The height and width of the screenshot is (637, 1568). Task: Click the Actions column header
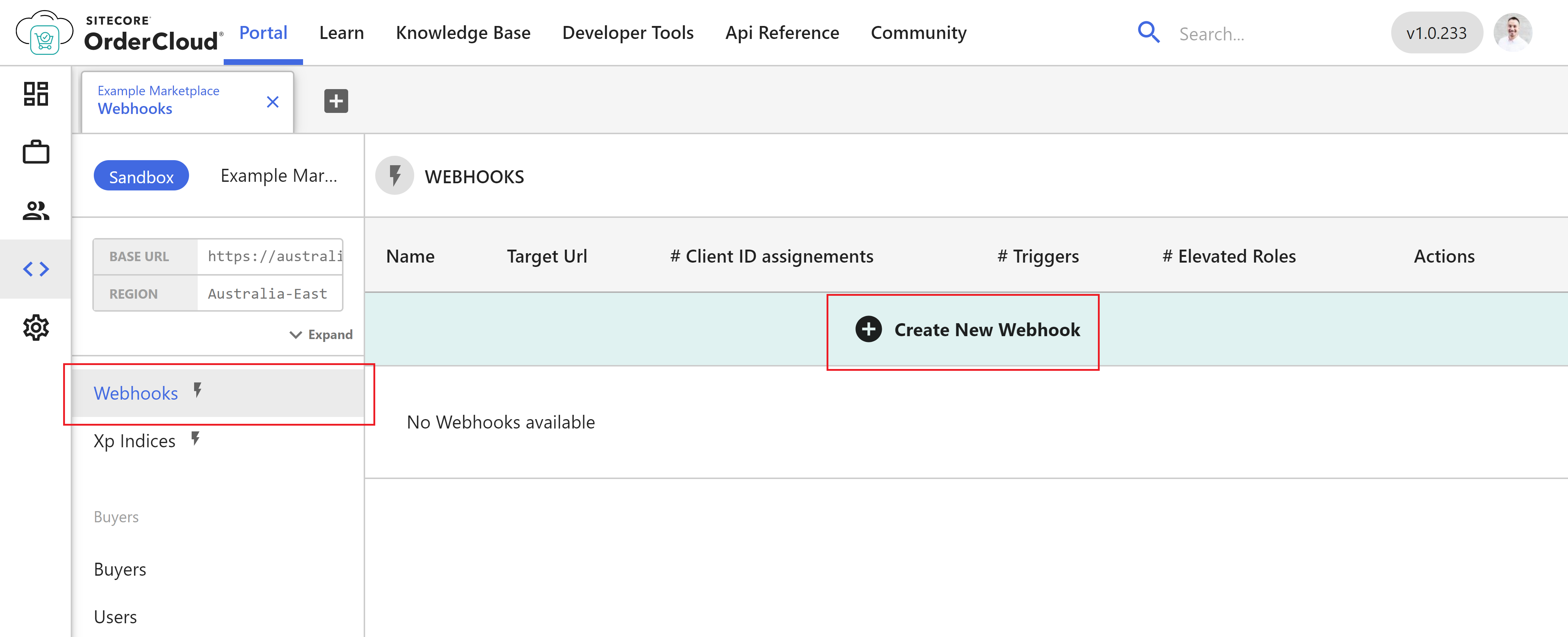(1444, 256)
